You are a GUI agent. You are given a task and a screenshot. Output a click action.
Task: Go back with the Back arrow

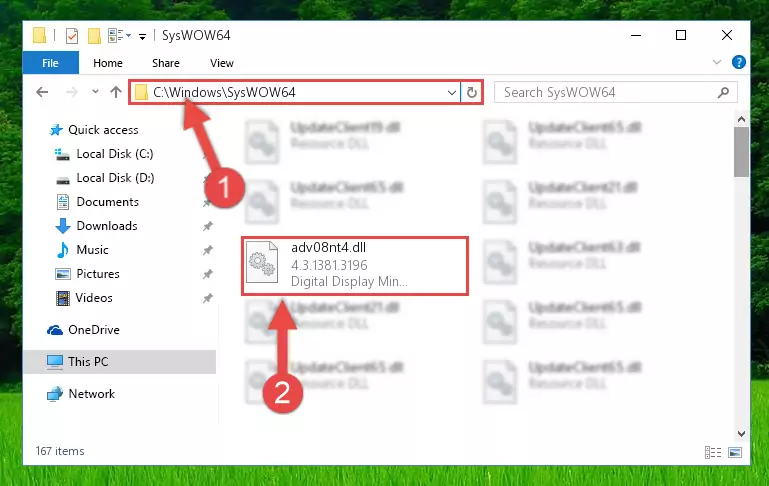click(x=42, y=92)
